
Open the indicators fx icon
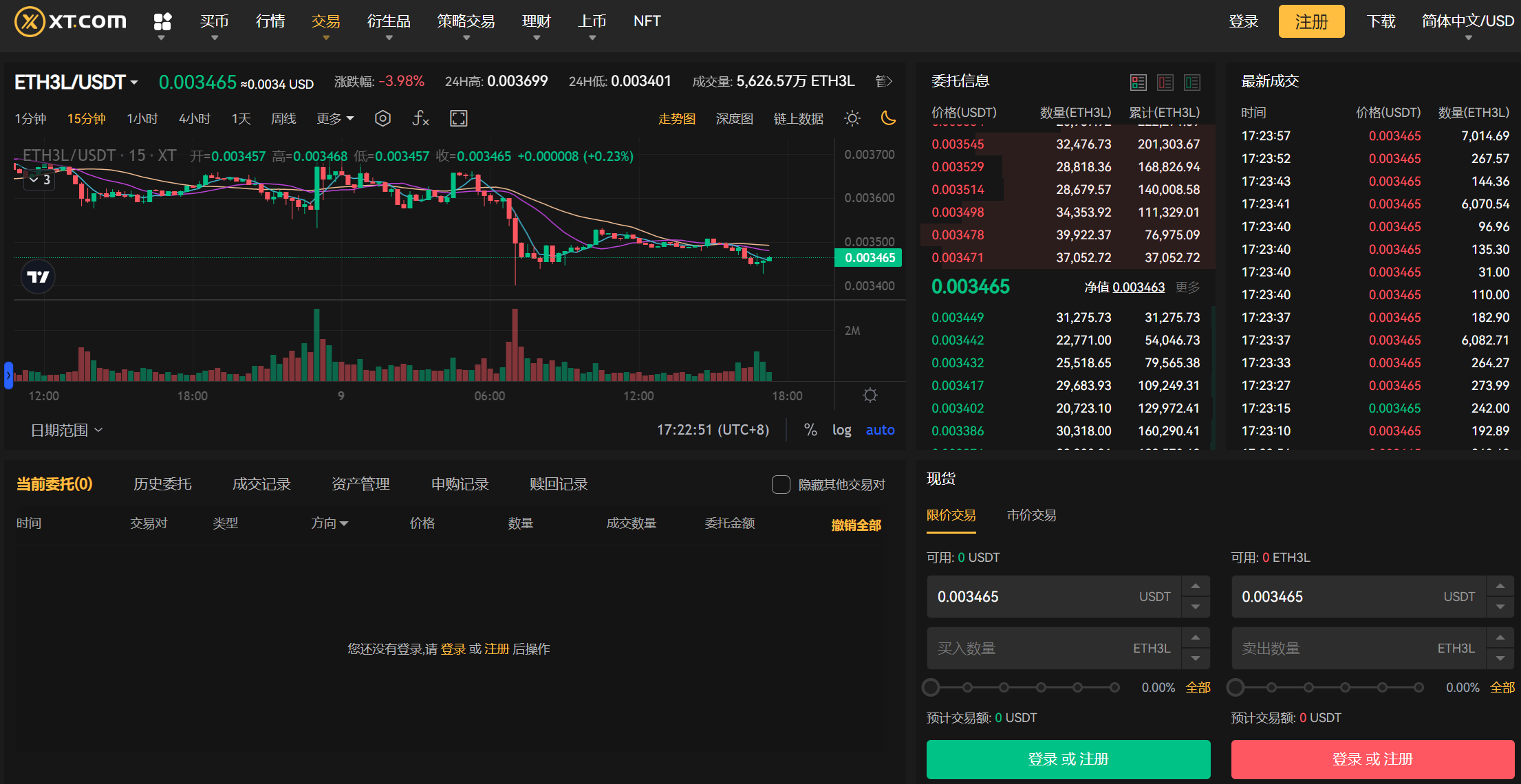420,118
